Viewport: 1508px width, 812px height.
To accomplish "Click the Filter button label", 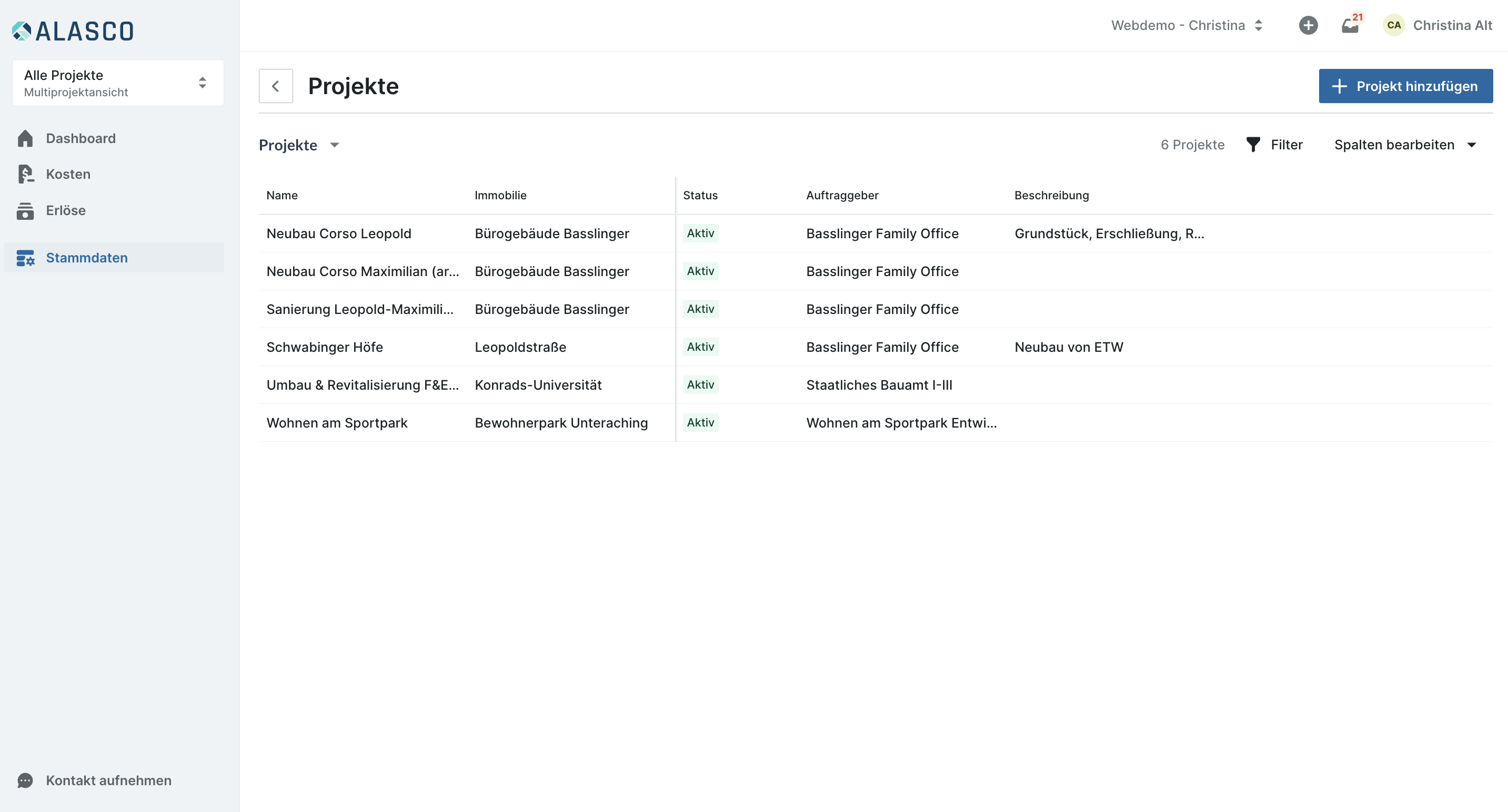I will [1286, 145].
